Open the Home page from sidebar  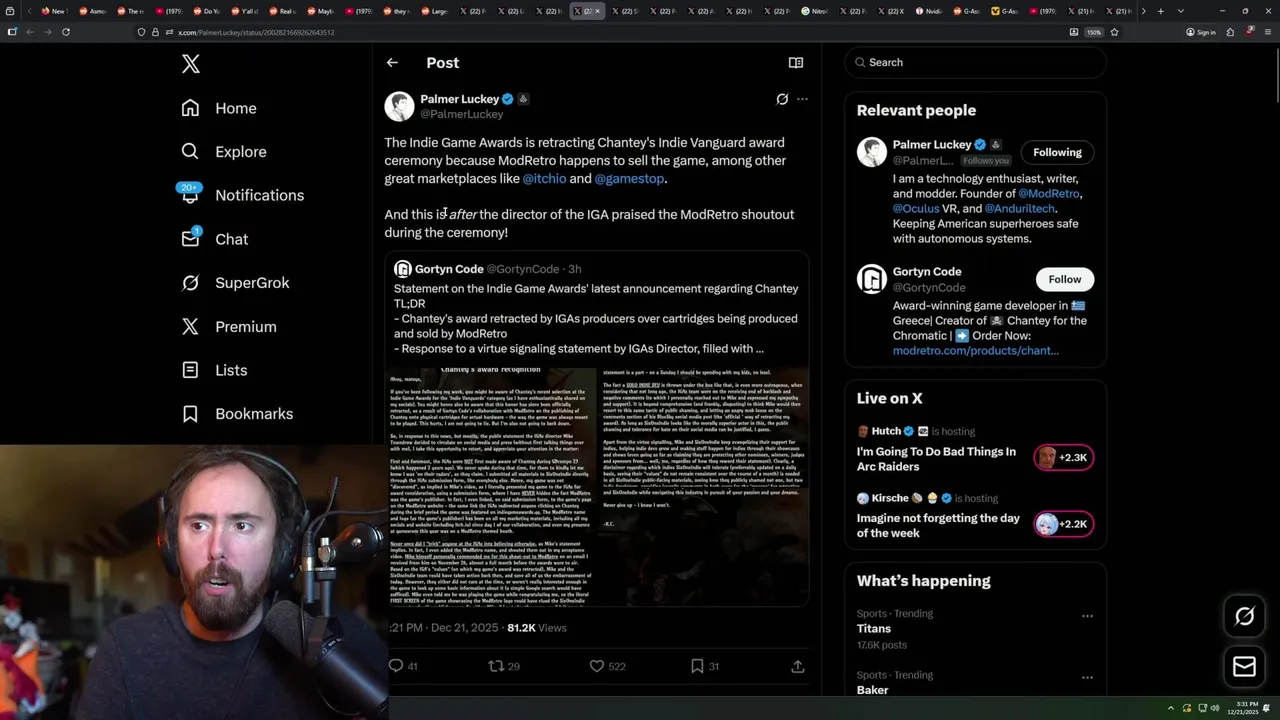coord(219,108)
